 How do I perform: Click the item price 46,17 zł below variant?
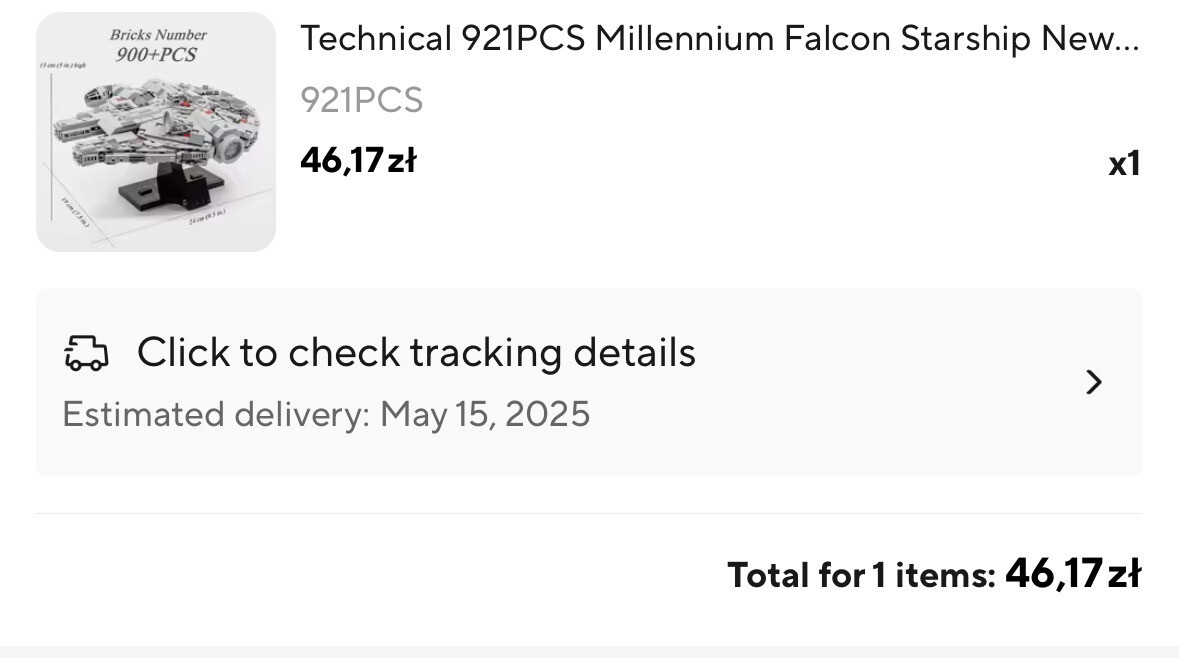tap(358, 160)
